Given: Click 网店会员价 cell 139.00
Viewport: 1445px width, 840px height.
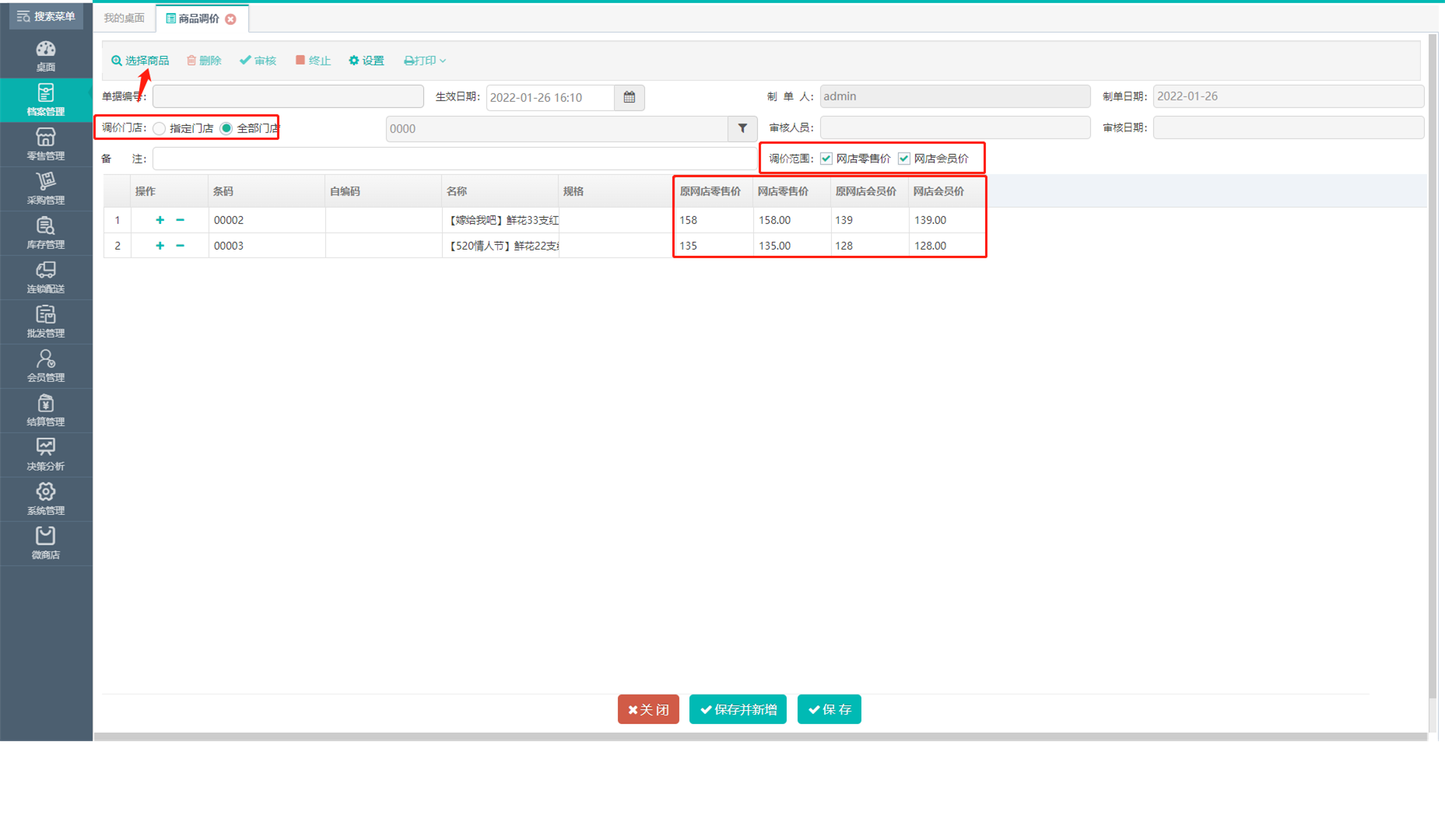Looking at the screenshot, I should (x=947, y=220).
